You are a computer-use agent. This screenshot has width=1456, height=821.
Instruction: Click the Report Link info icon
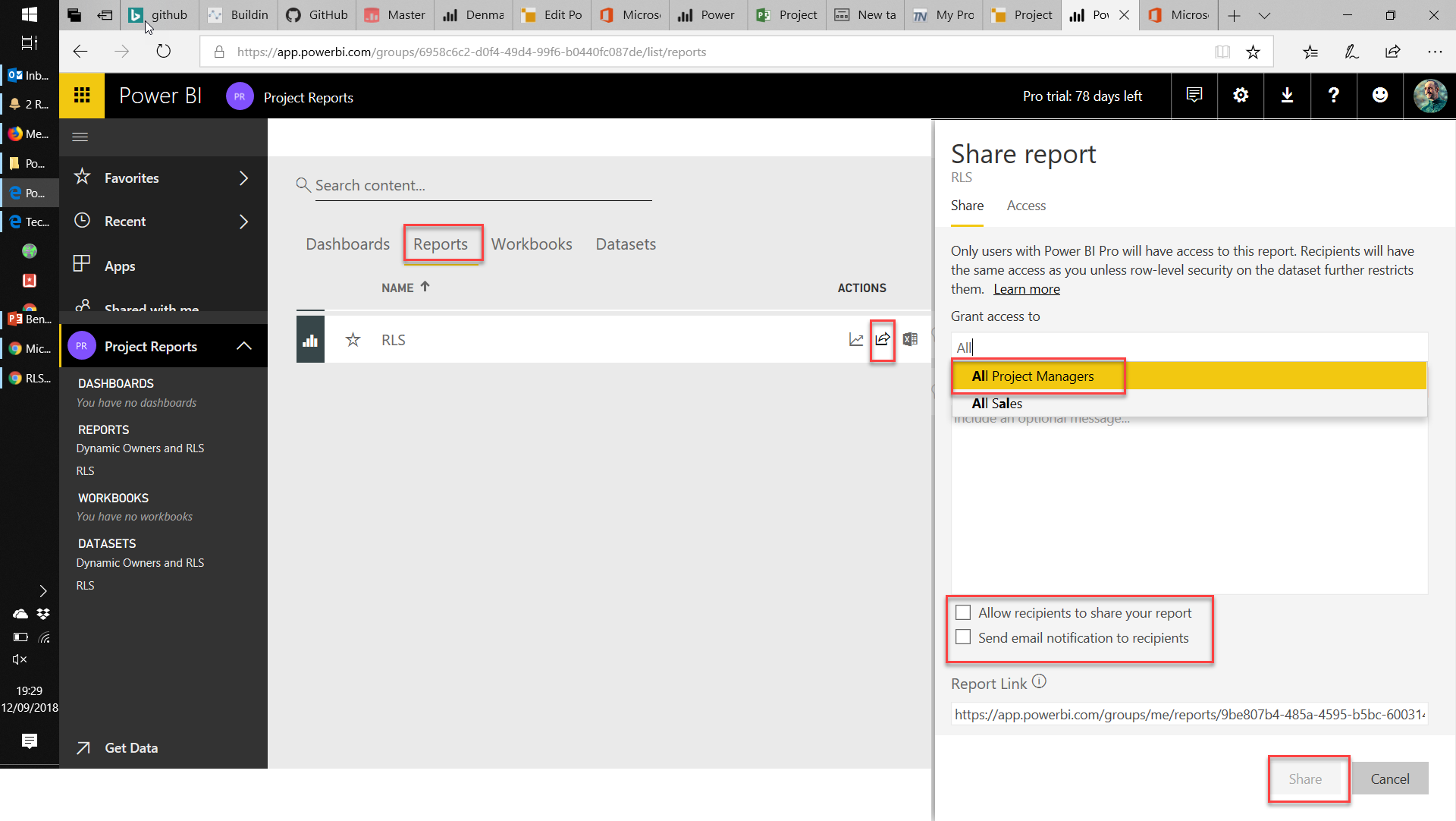pos(1040,681)
